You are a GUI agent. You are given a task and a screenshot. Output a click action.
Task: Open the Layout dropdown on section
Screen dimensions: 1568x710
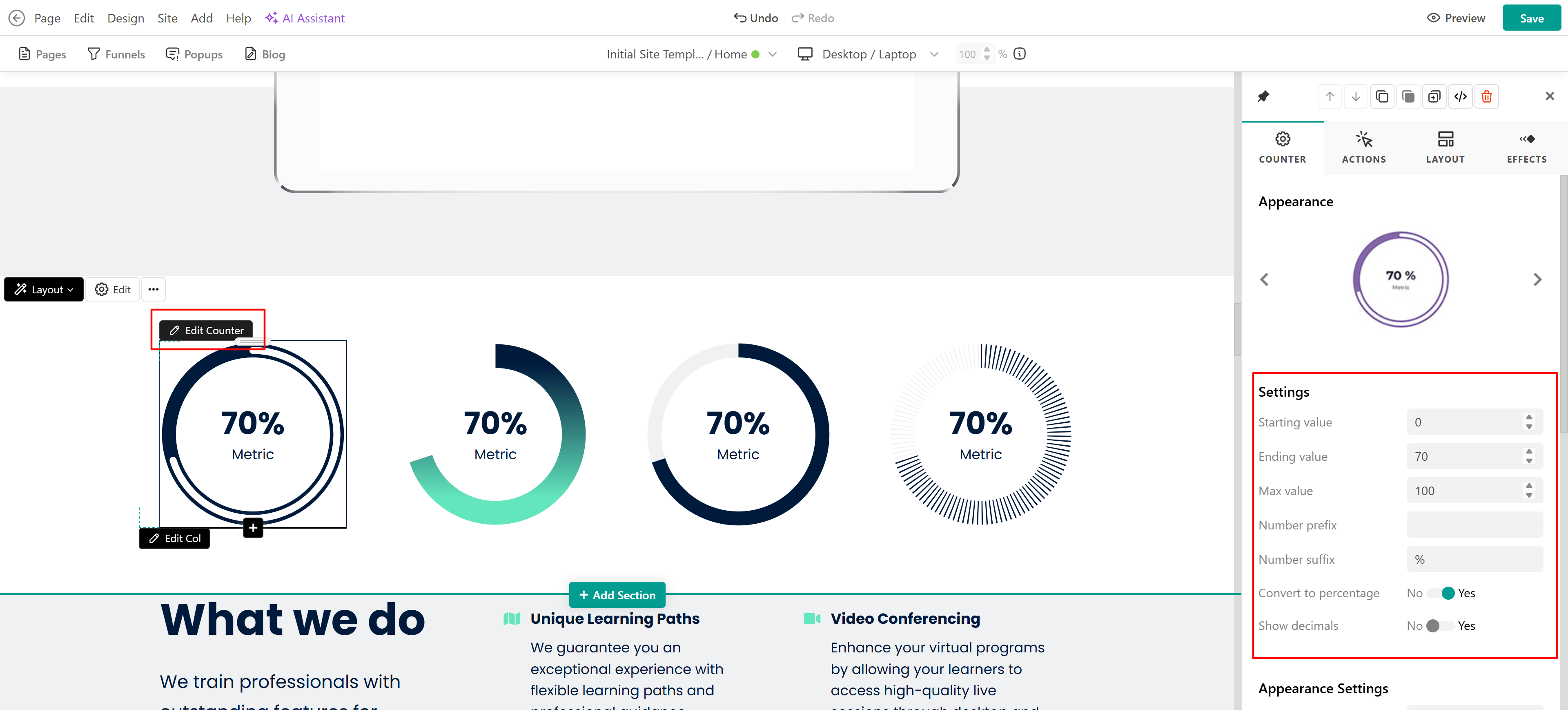click(44, 289)
